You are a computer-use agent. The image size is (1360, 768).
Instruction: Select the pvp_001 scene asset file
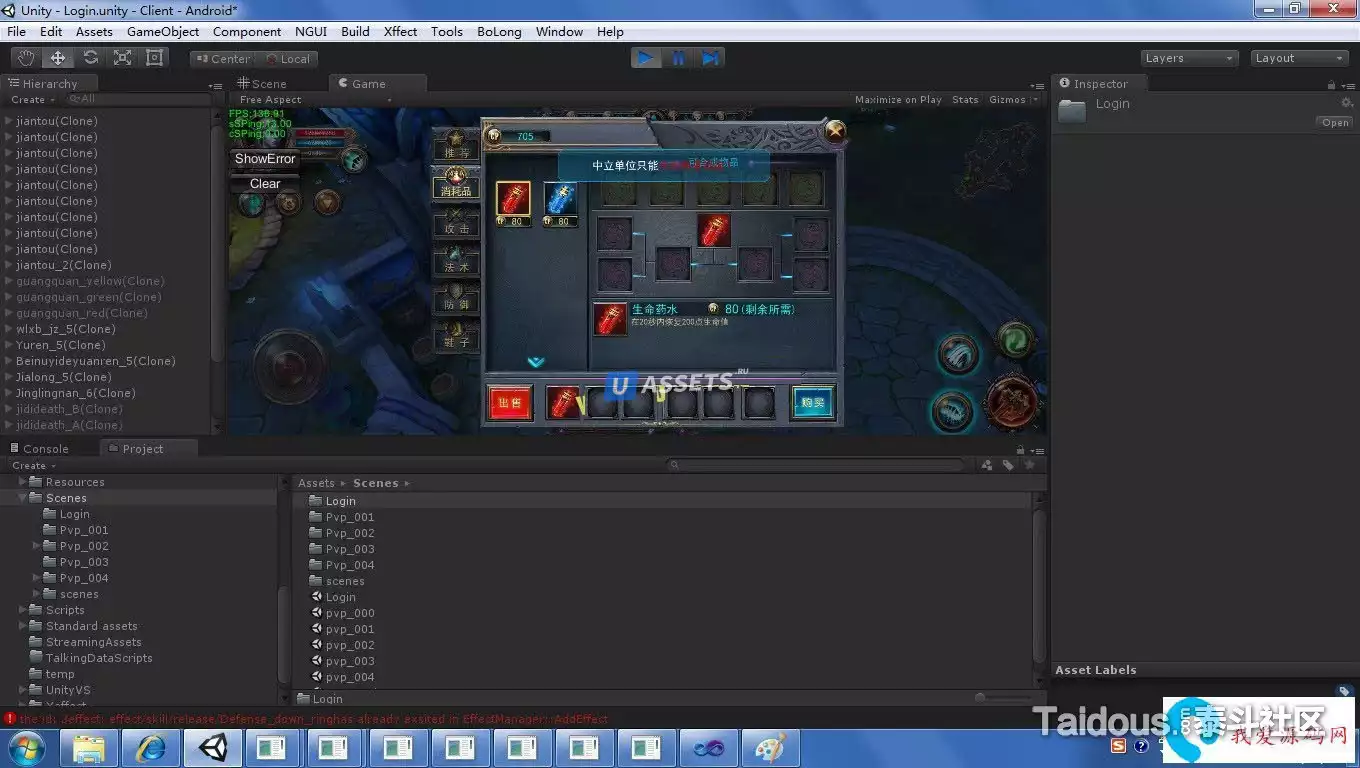[x=343, y=629]
